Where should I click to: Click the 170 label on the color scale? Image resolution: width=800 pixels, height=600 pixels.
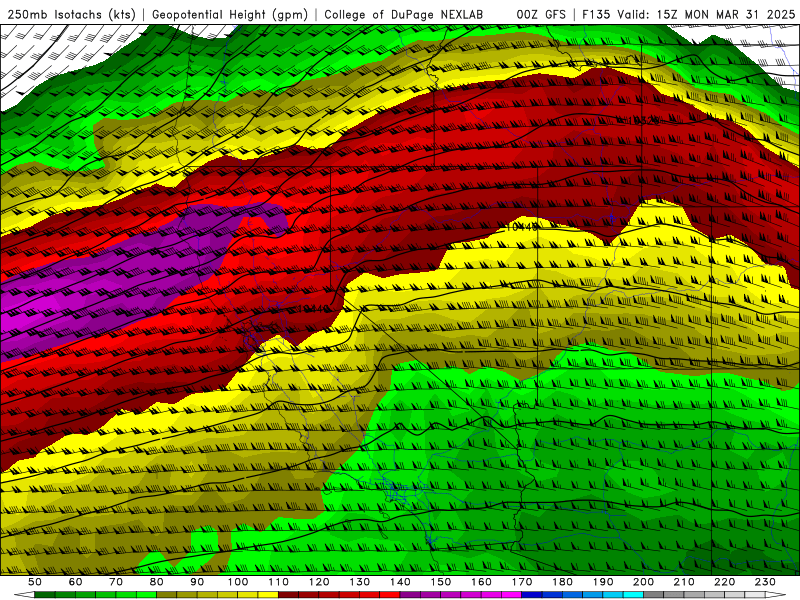[522, 582]
